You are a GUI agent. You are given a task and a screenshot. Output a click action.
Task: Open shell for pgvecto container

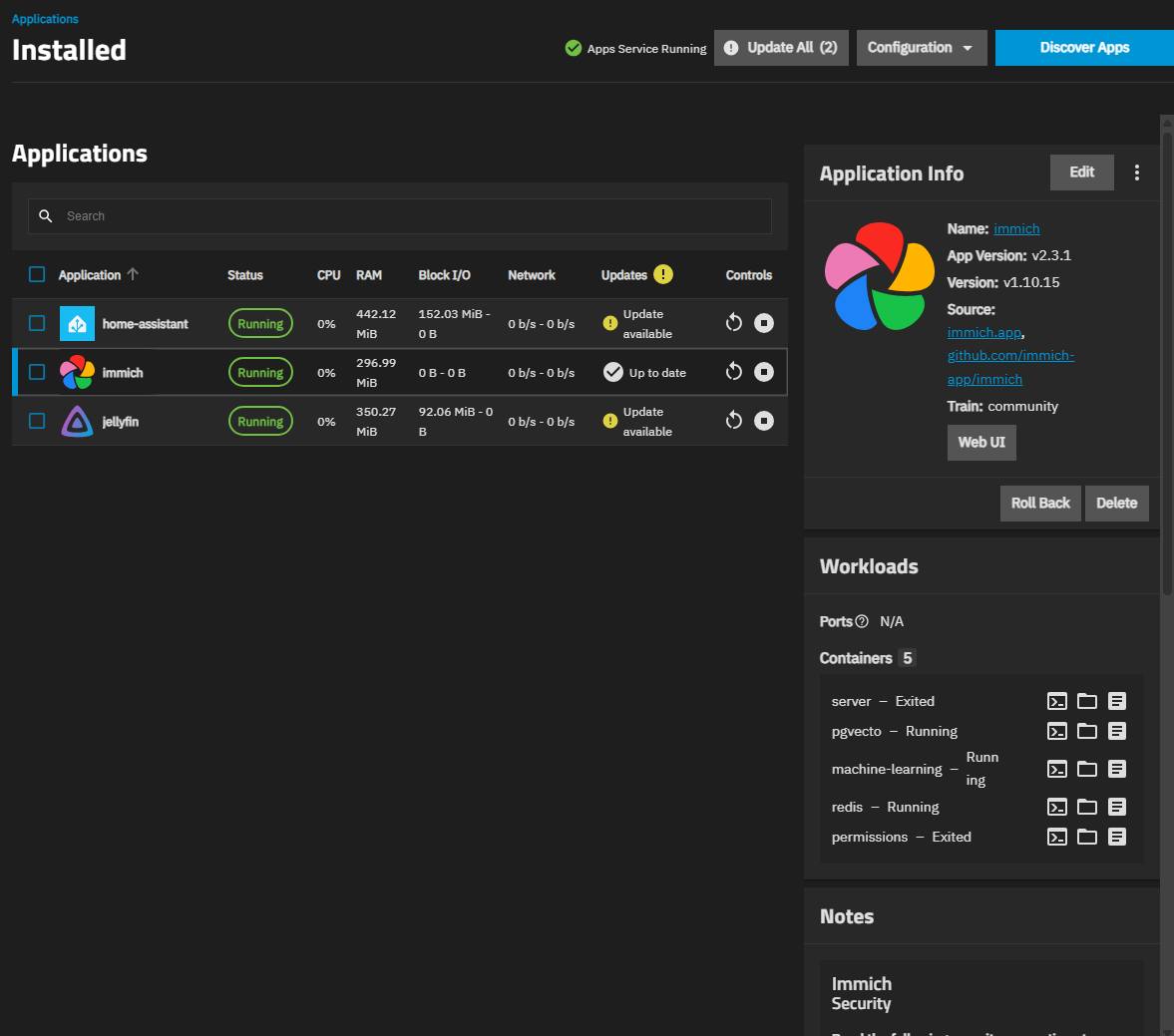[x=1057, y=731]
